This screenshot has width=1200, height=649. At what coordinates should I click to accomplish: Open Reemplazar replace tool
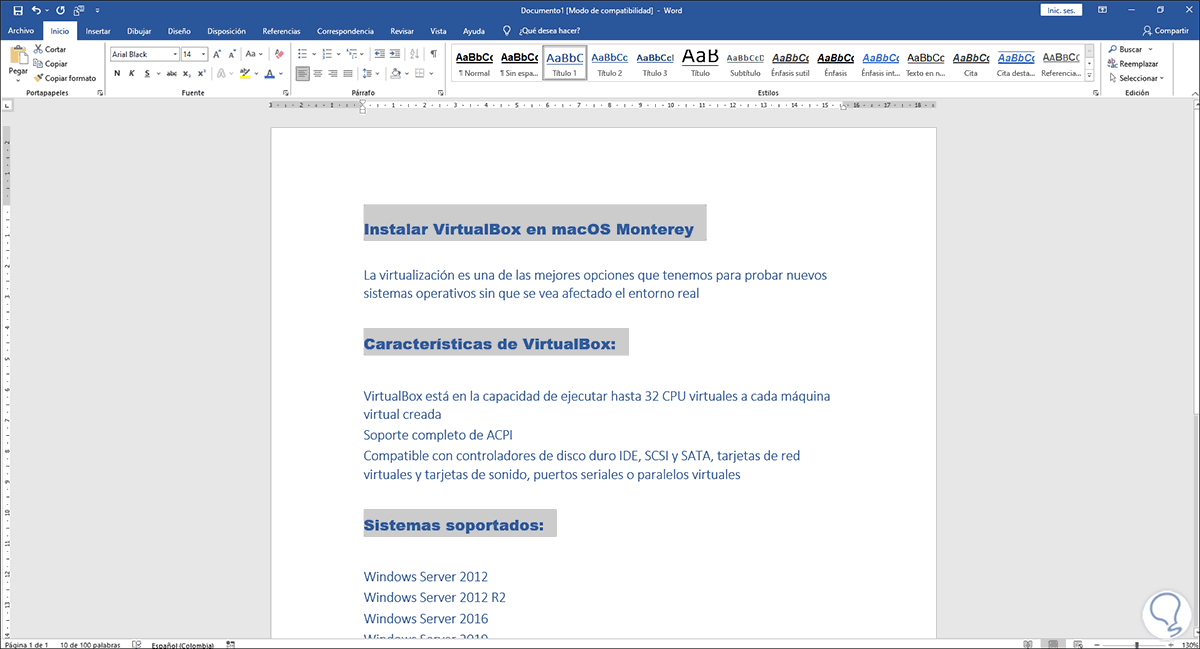point(1133,63)
